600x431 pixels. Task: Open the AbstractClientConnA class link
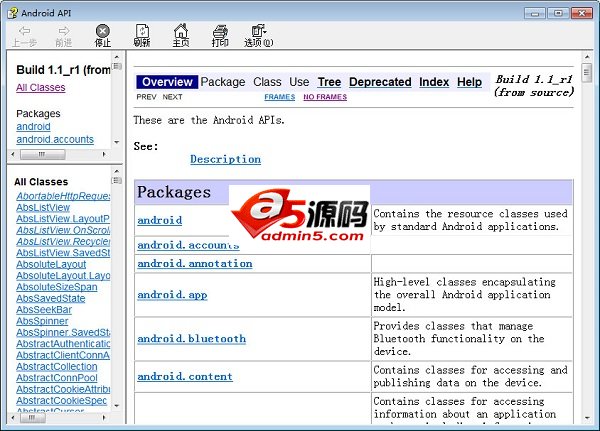63,355
